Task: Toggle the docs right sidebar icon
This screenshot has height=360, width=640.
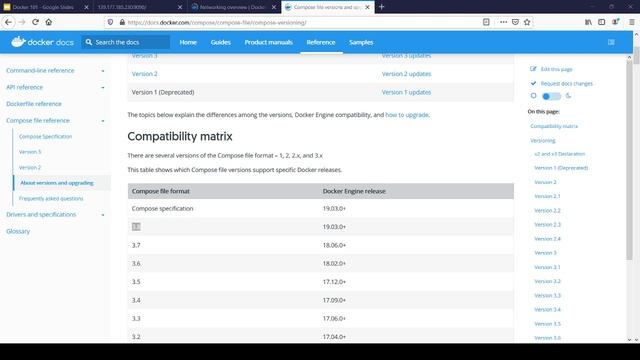Action: tap(611, 42)
